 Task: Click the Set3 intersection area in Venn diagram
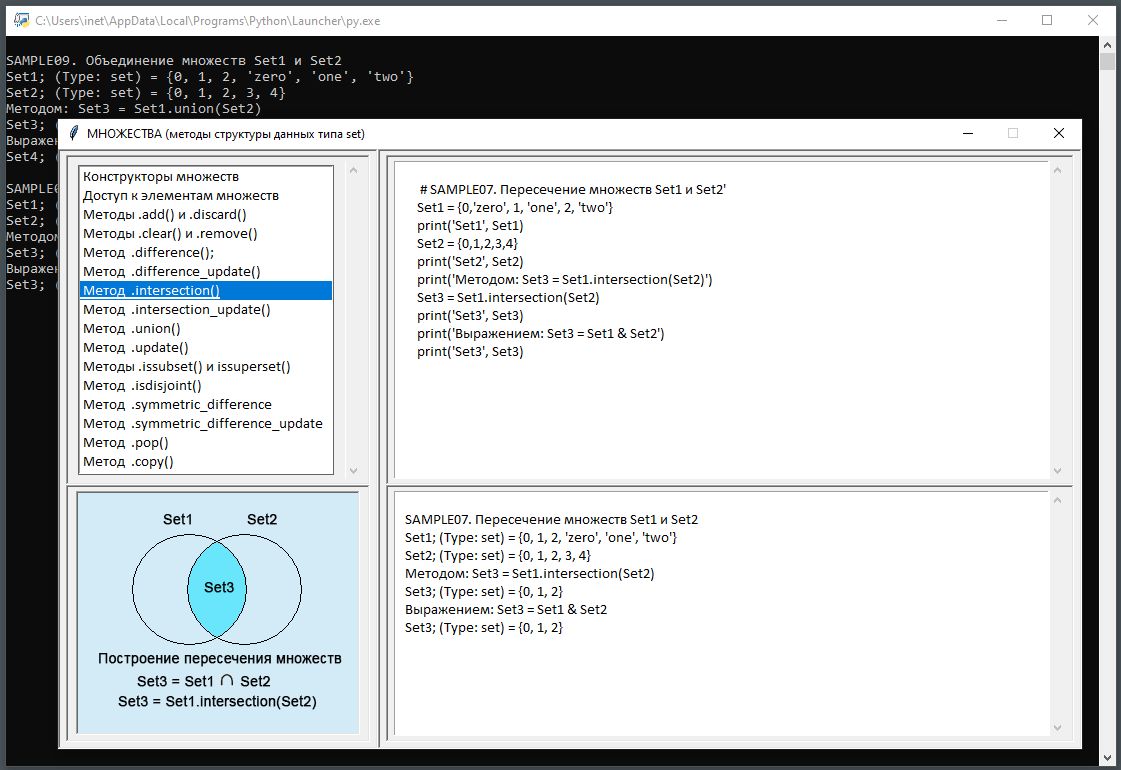[218, 588]
